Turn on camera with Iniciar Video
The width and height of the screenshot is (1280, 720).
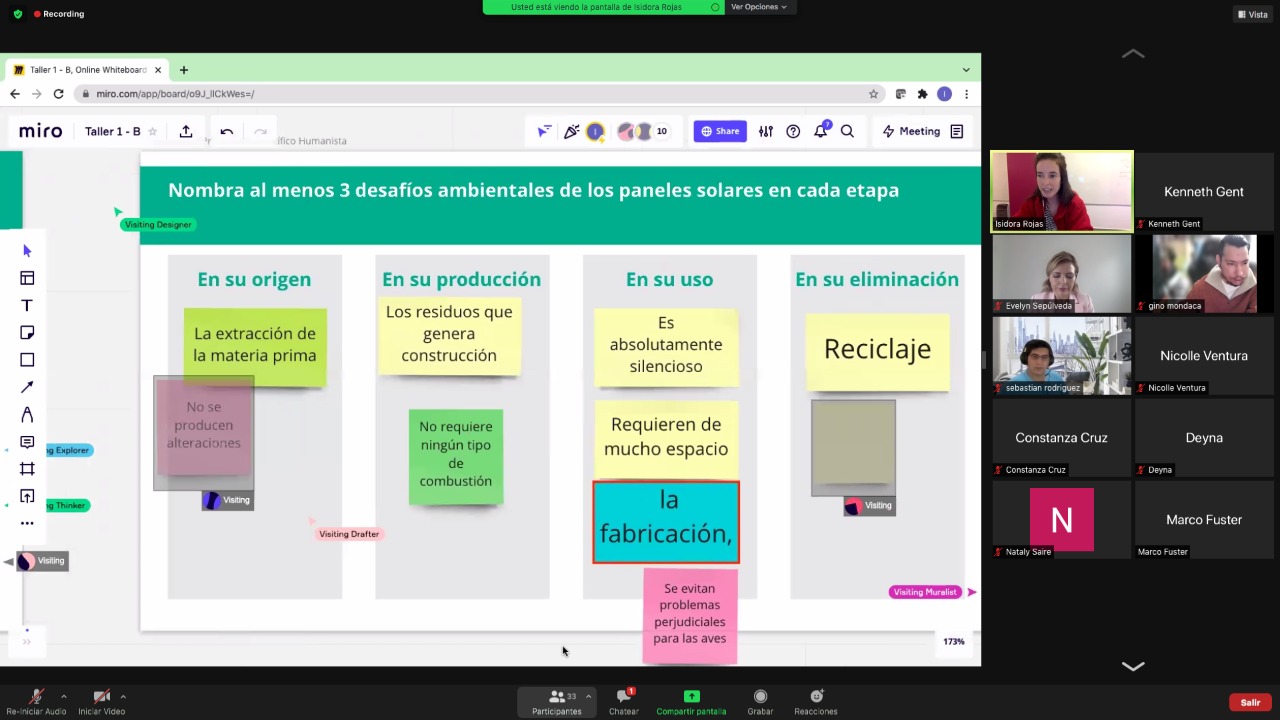click(101, 700)
